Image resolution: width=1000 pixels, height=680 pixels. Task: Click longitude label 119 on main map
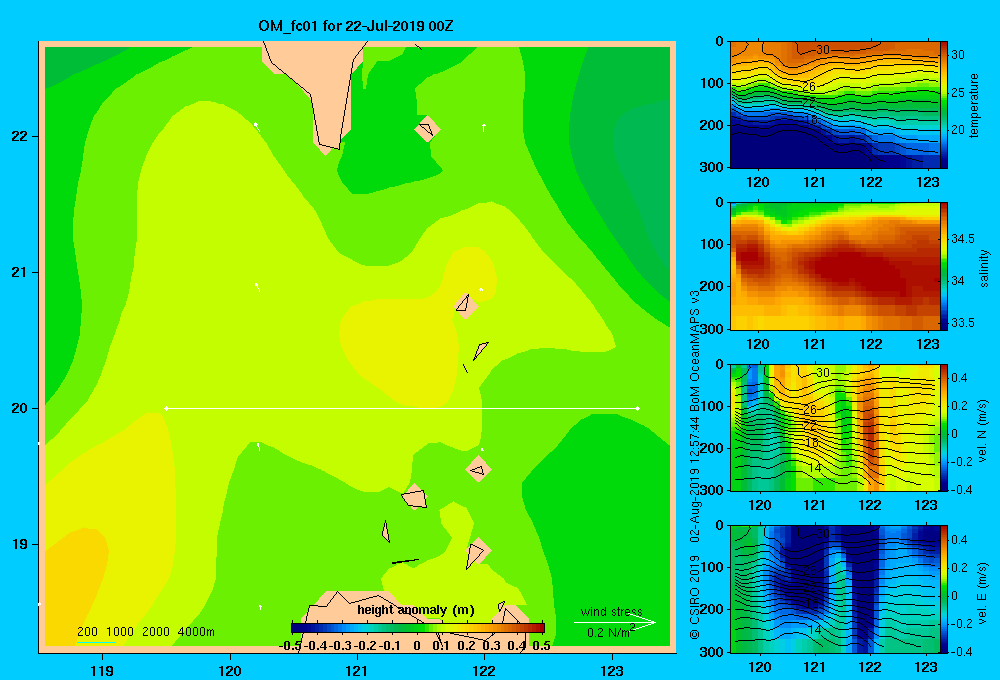[x=102, y=670]
